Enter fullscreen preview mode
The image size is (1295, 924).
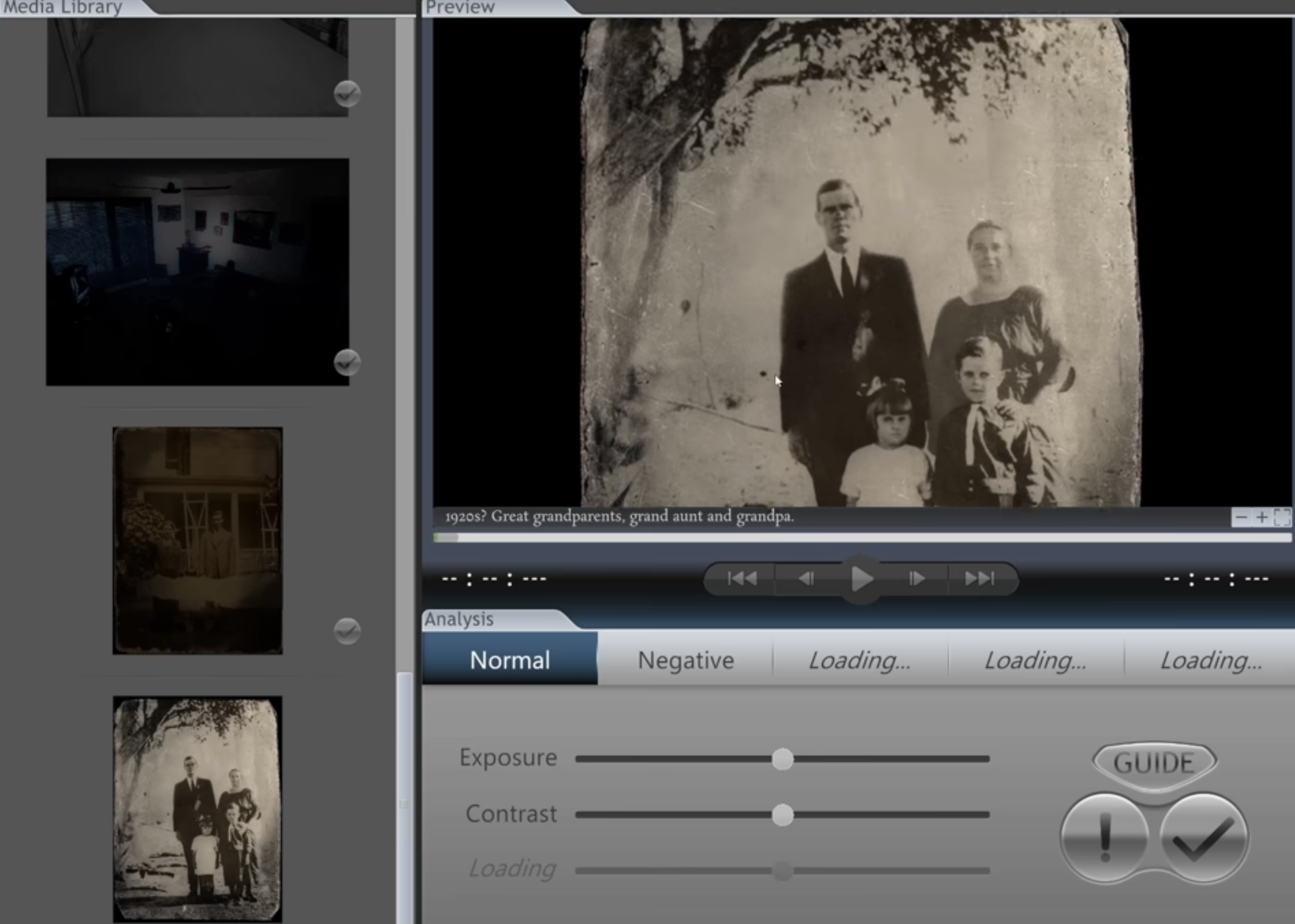(1282, 517)
